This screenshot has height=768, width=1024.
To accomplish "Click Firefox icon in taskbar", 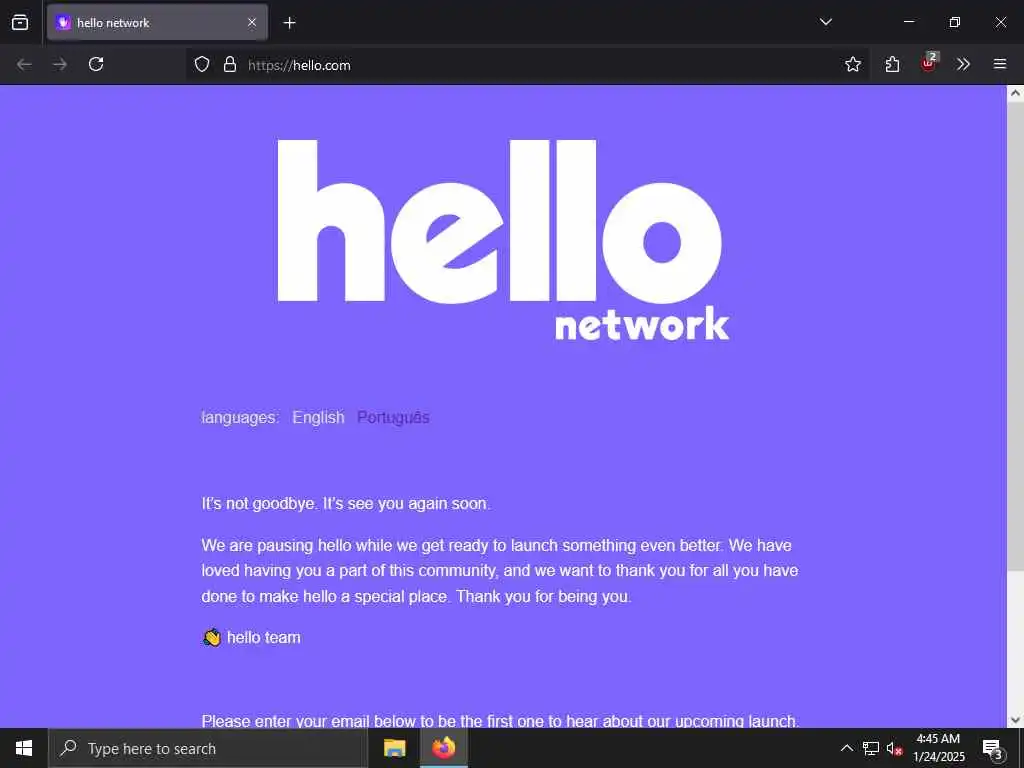I will (443, 748).
